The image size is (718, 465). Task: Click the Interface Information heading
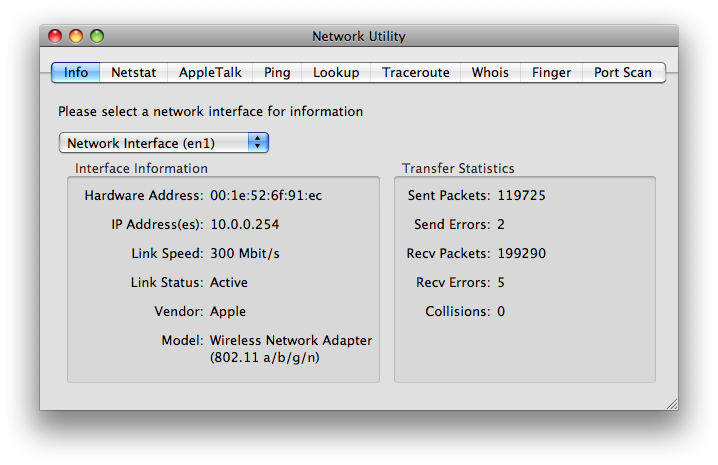pos(141,168)
